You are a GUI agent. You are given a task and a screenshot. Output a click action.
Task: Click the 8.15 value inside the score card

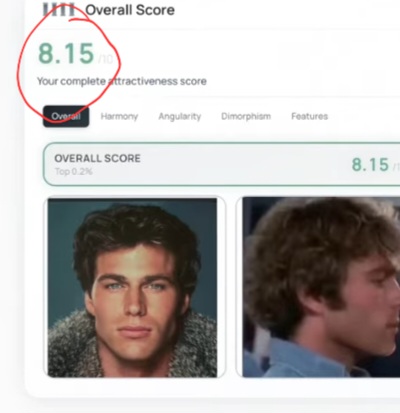(x=370, y=165)
